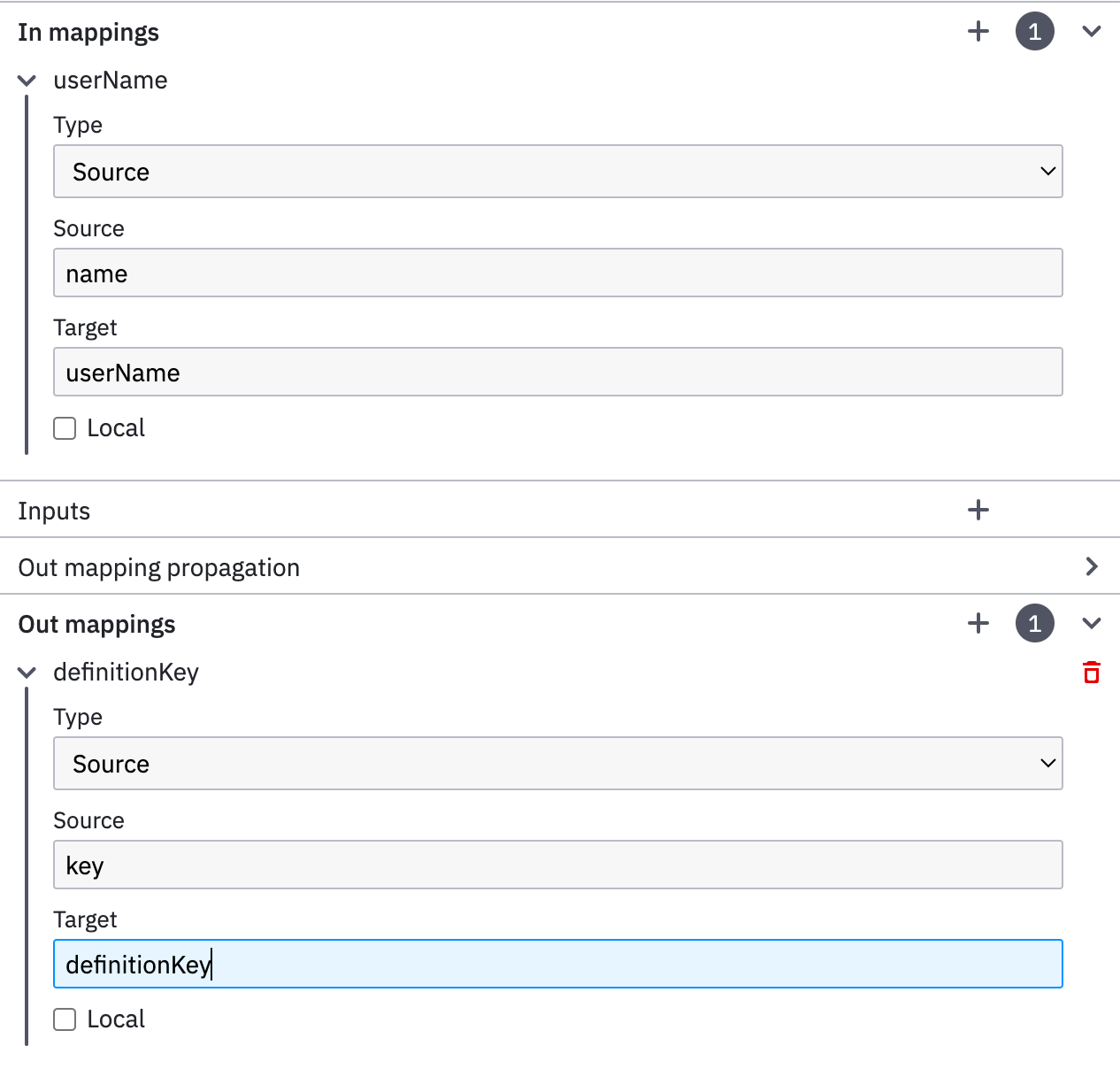The height and width of the screenshot is (1069, 1120).
Task: Add a new Out mapping entry
Action: coord(978,624)
